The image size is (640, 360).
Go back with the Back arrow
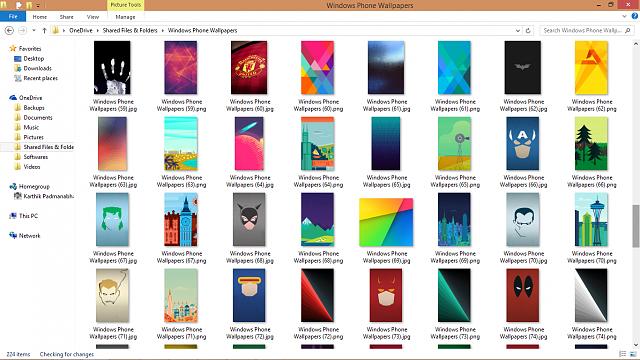tap(9, 31)
